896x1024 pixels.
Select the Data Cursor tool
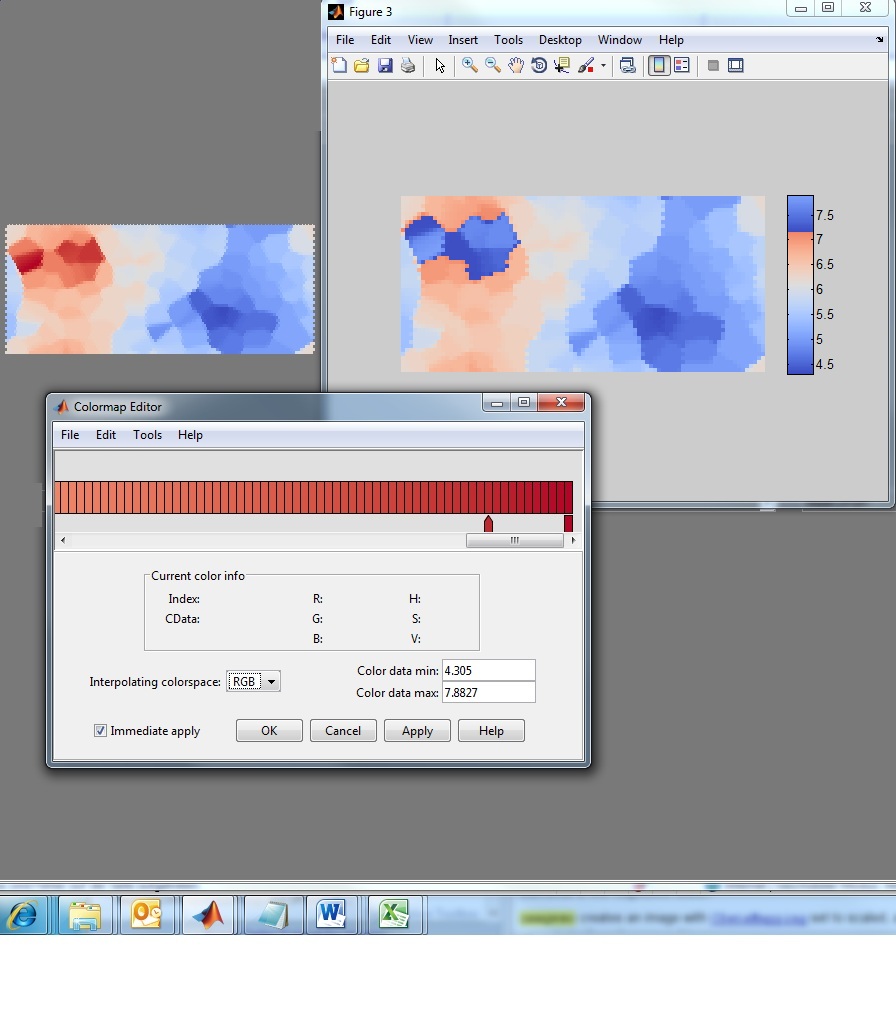pos(562,66)
